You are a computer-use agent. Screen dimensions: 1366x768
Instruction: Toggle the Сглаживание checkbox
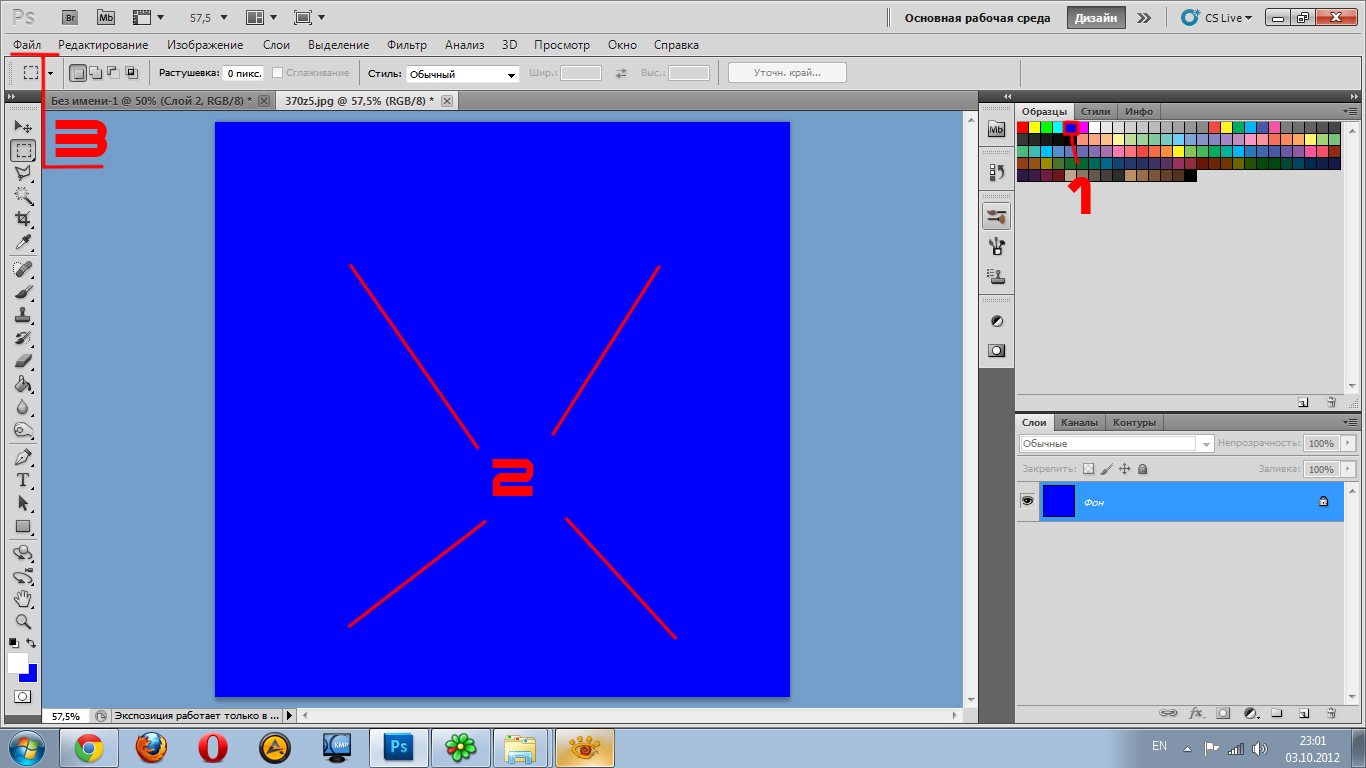[x=278, y=73]
